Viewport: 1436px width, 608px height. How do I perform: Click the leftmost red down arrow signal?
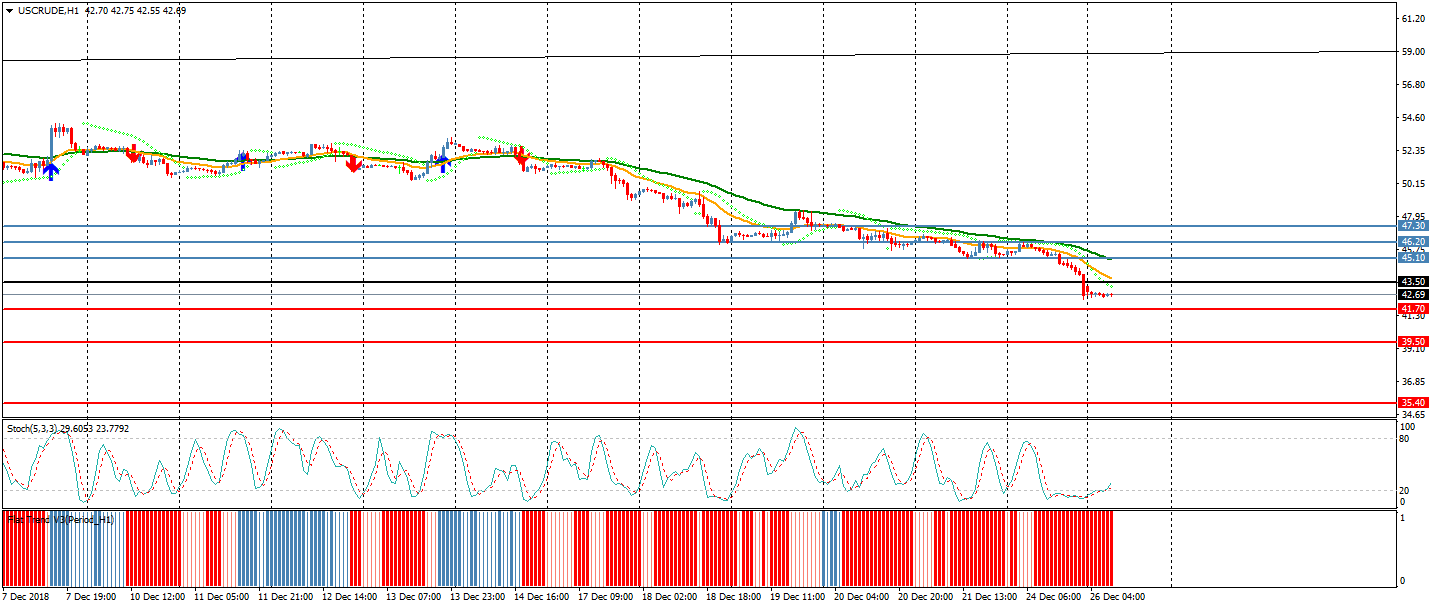point(132,155)
